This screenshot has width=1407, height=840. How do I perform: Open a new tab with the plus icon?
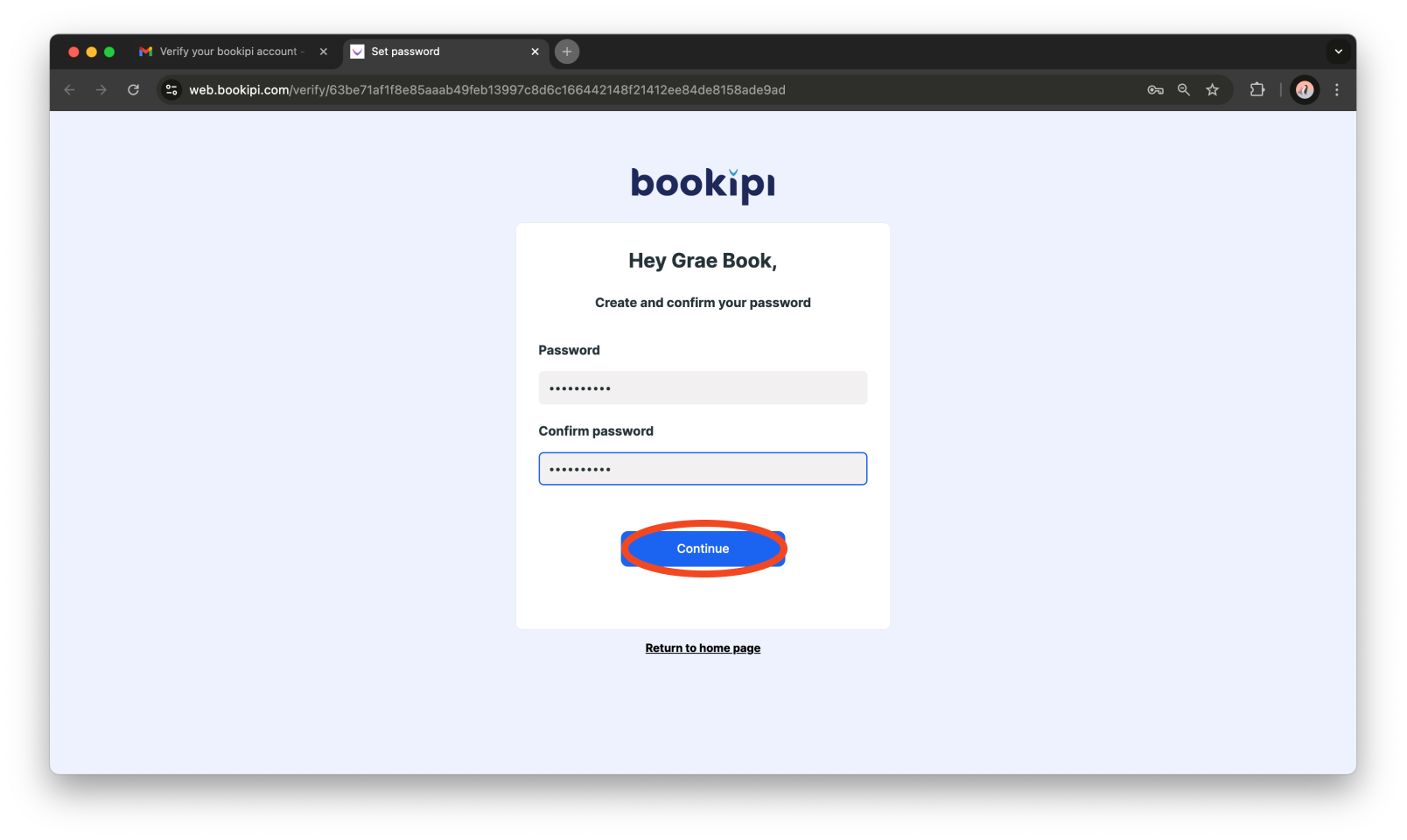(567, 52)
